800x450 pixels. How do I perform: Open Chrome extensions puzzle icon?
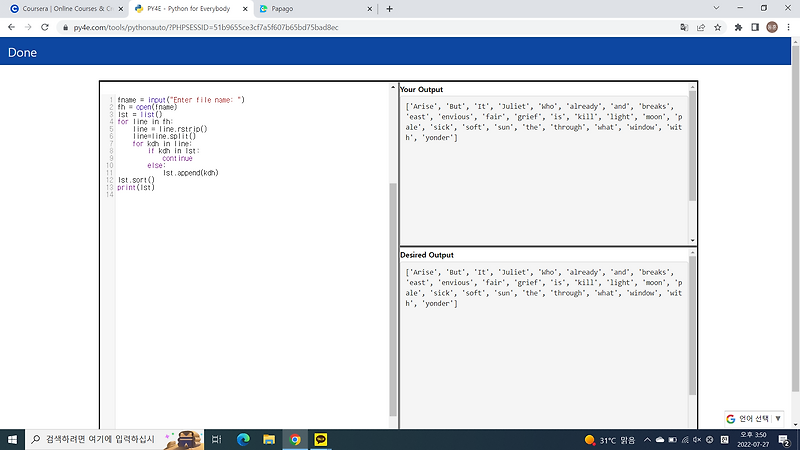click(738, 28)
